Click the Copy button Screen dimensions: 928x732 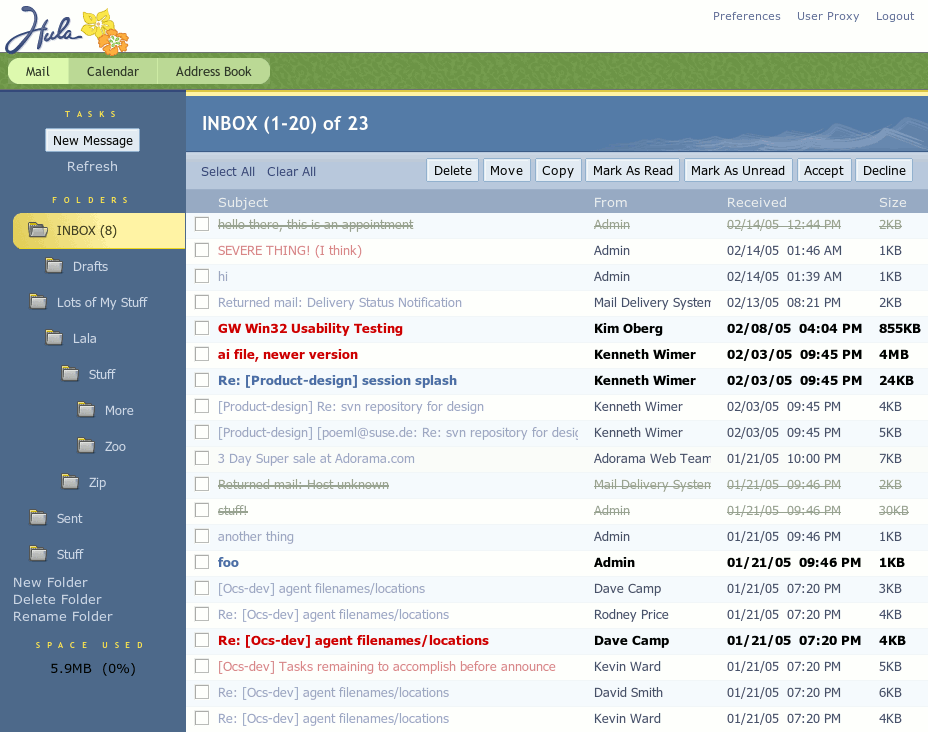558,170
